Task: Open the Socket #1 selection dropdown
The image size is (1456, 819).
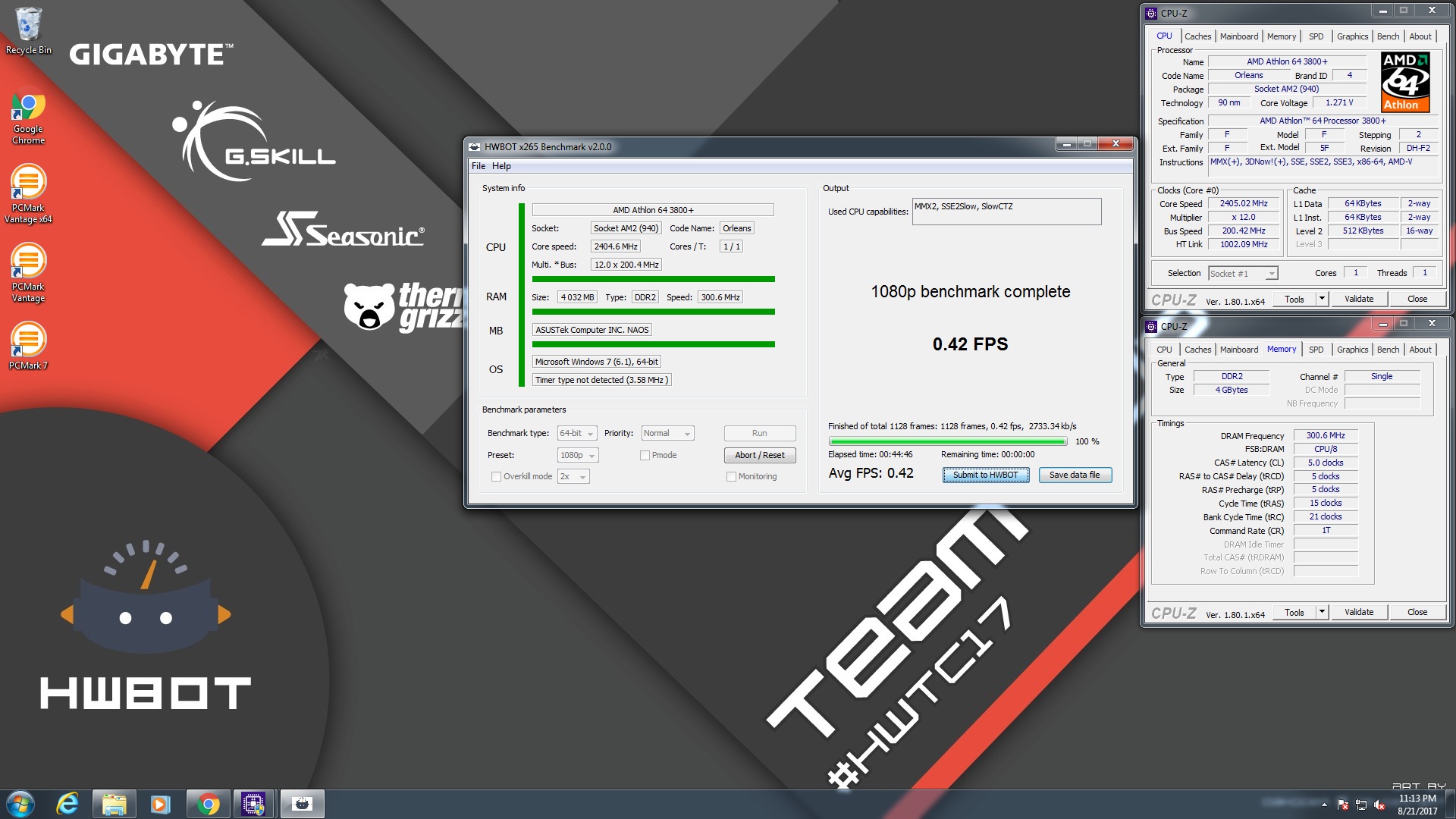Action: click(1243, 273)
